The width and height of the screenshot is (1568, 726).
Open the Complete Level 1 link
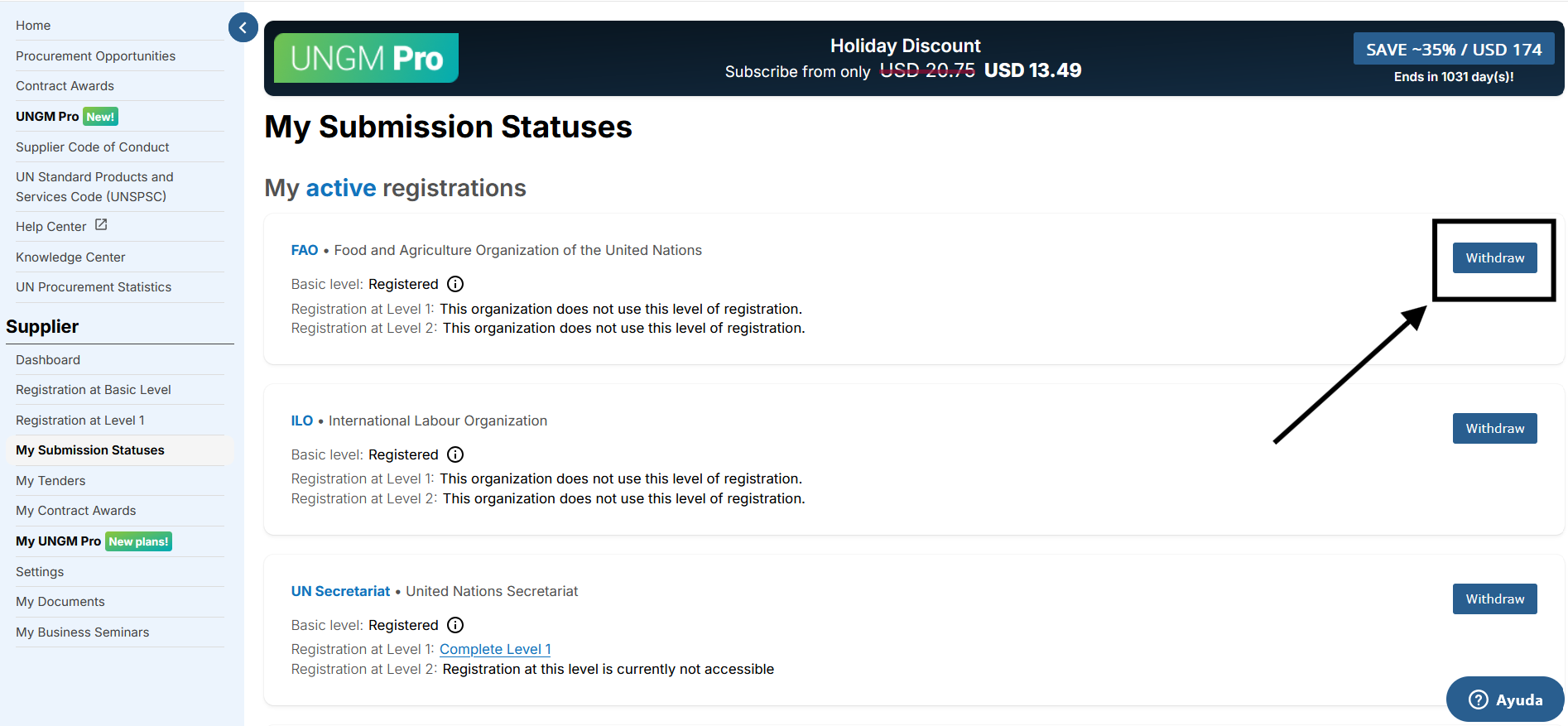(495, 650)
